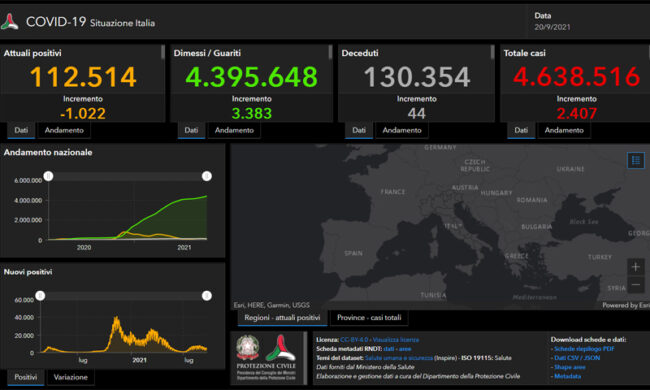
Task: Click the 112.514 current positives figure
Action: tap(83, 77)
